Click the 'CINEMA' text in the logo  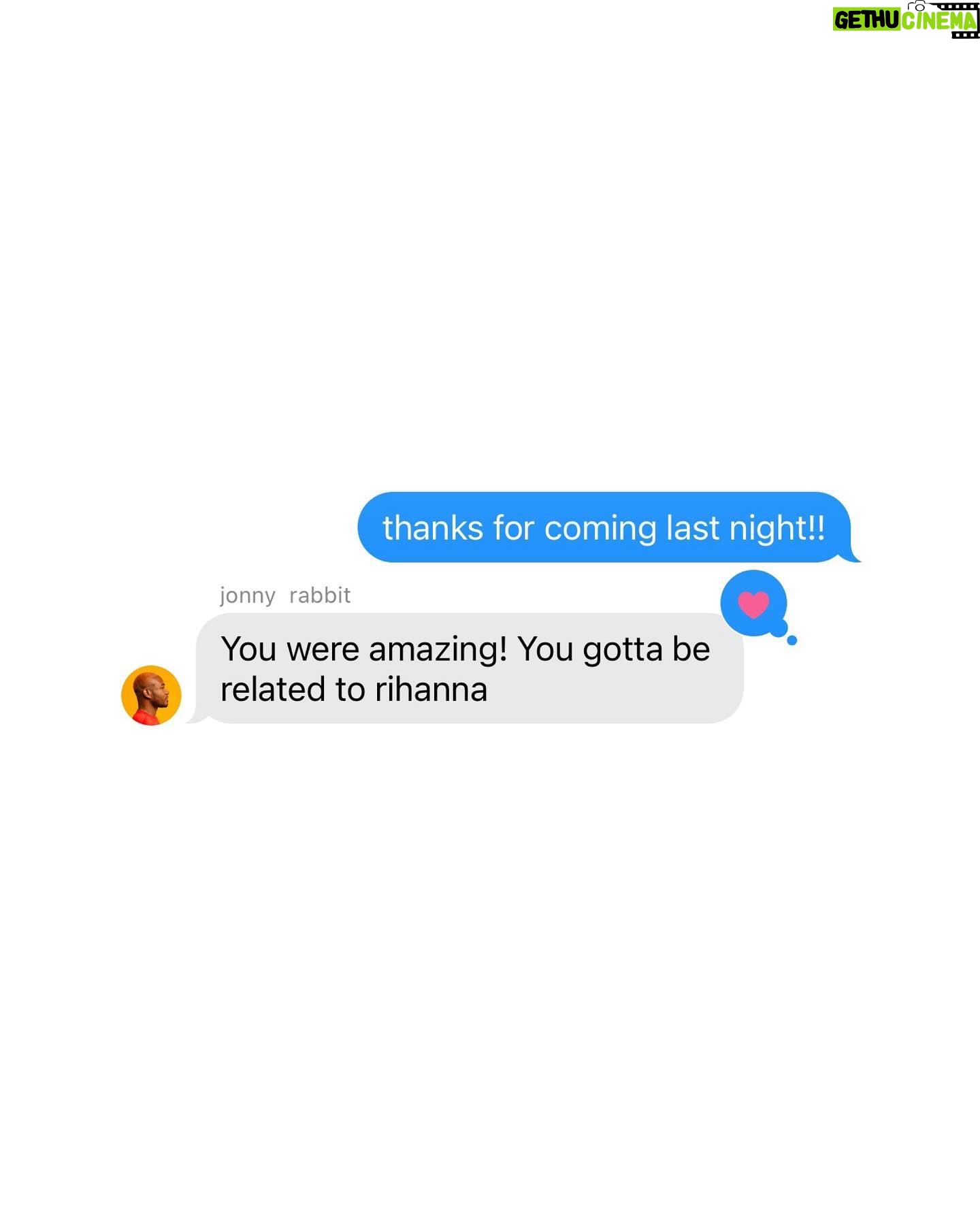click(x=939, y=21)
